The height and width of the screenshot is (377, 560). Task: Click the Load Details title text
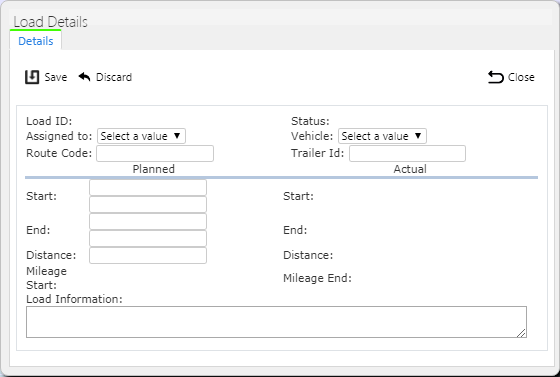[x=50, y=22]
